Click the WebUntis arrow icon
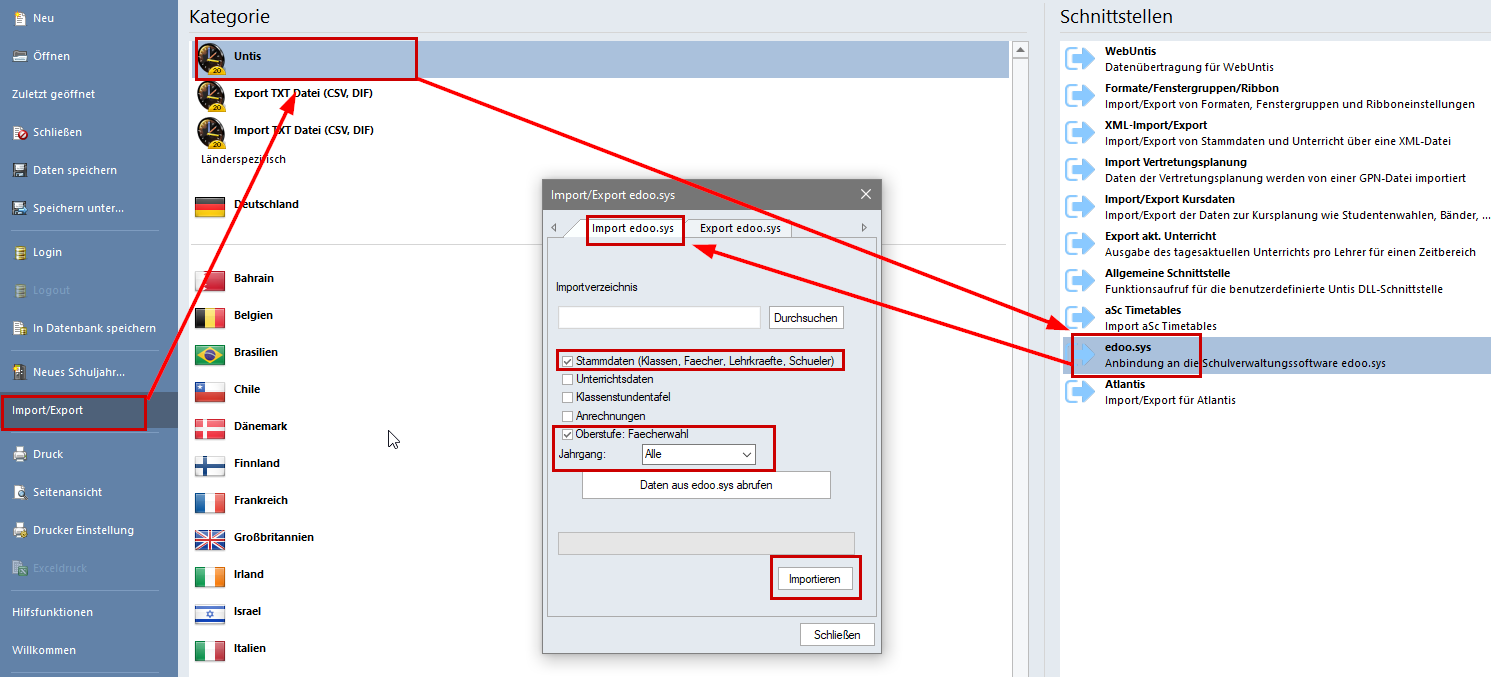 point(1081,59)
